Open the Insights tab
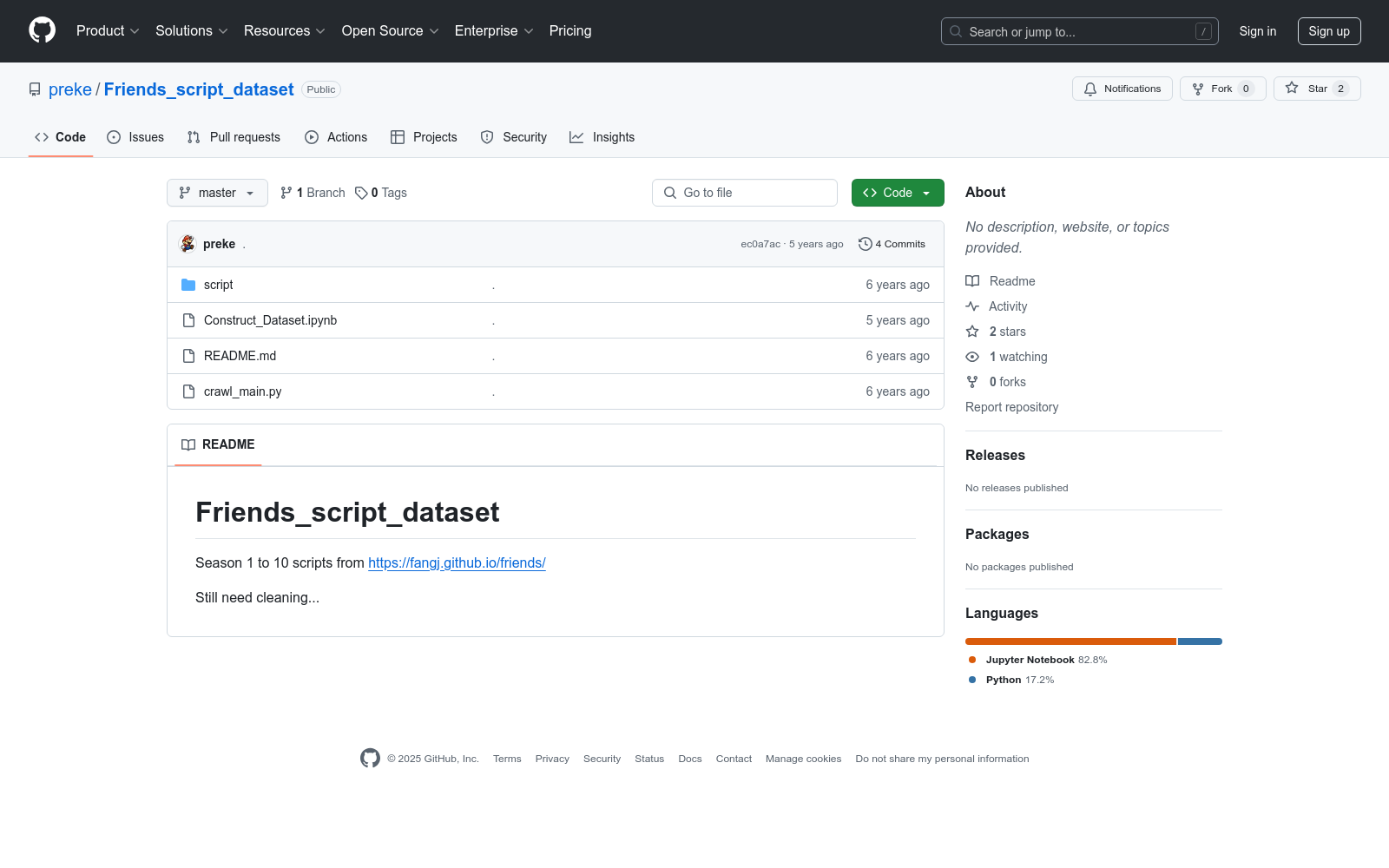 click(602, 137)
